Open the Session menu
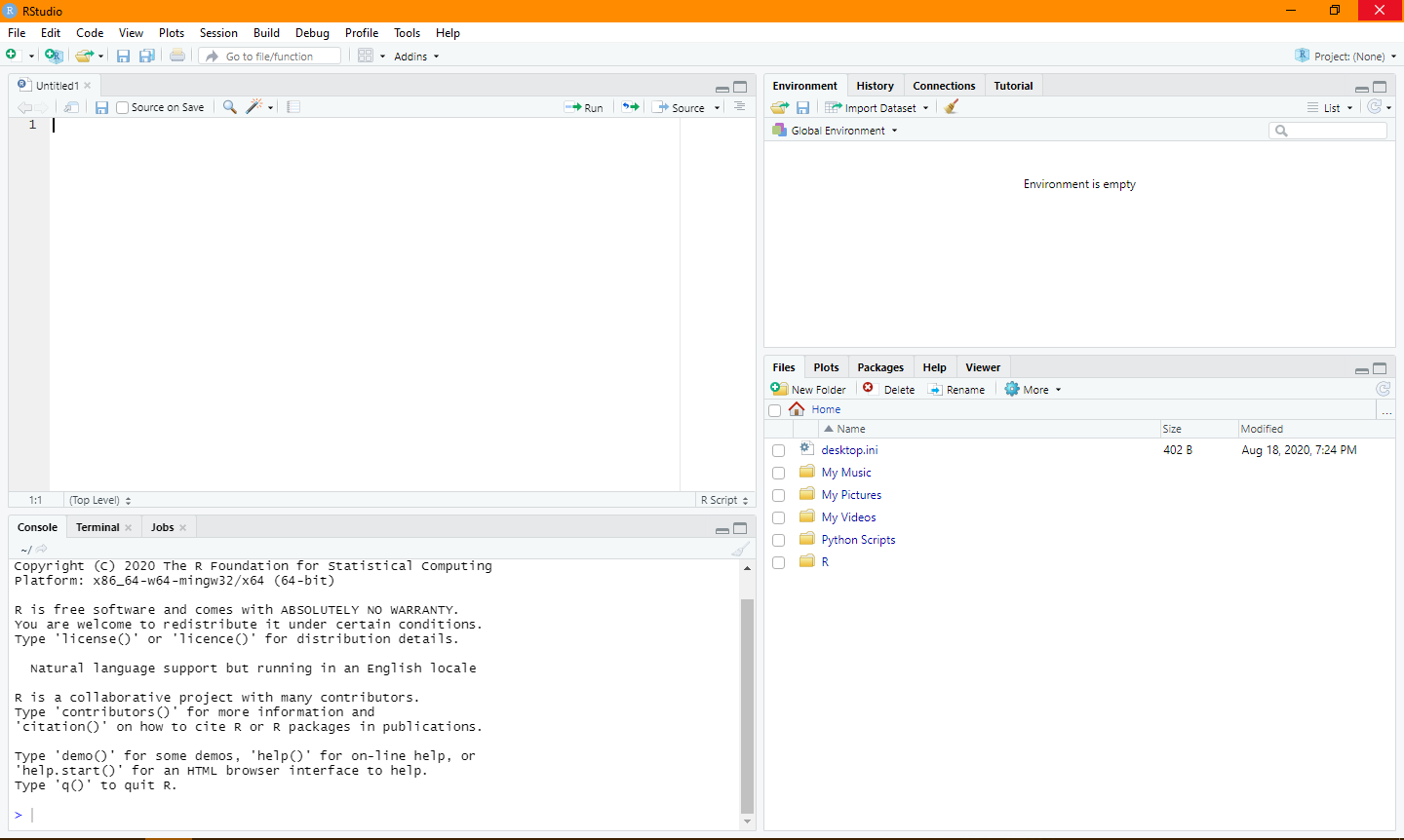This screenshot has height=840, width=1404. tap(218, 33)
